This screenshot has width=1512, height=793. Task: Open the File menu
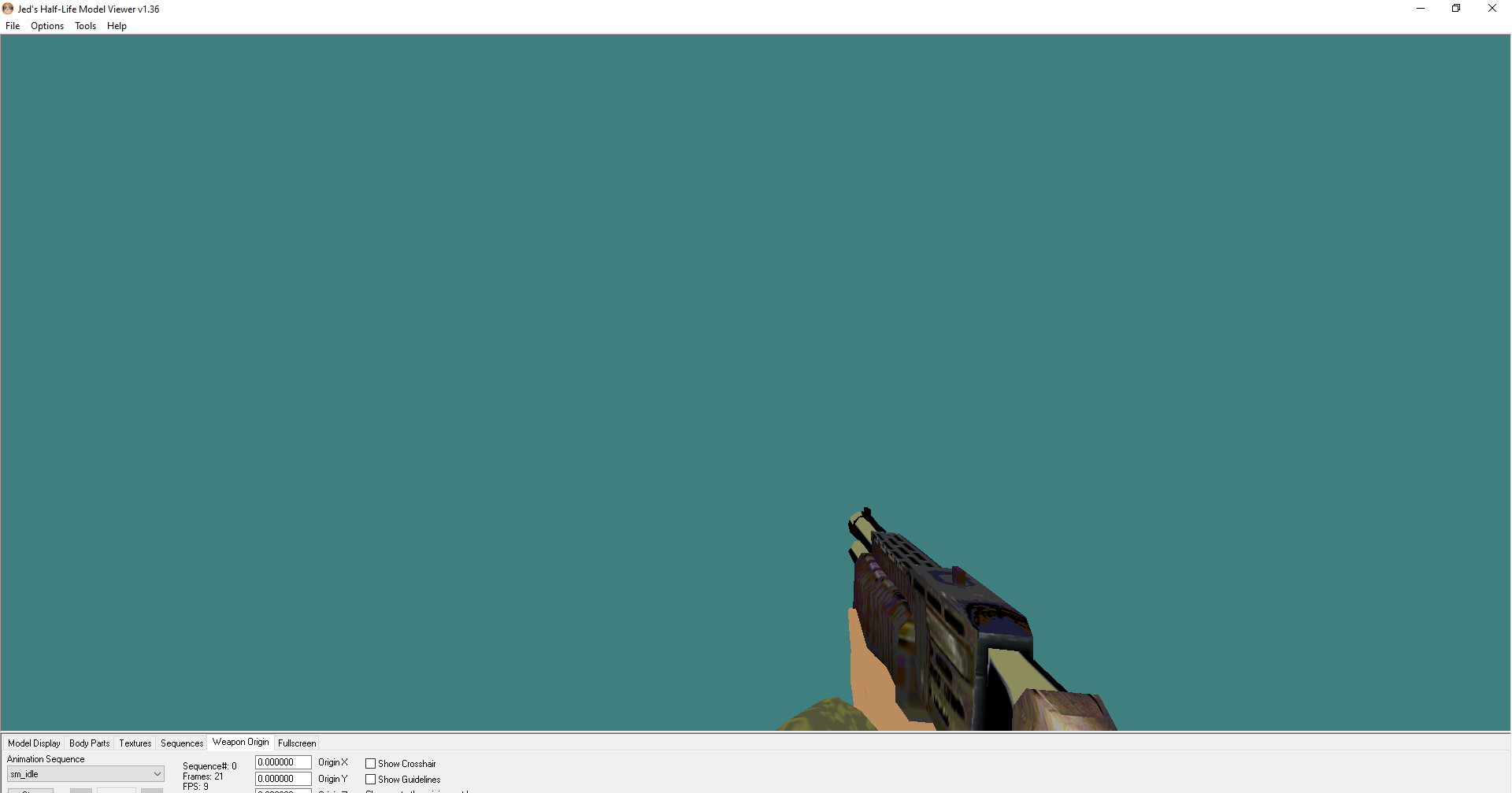click(x=13, y=26)
